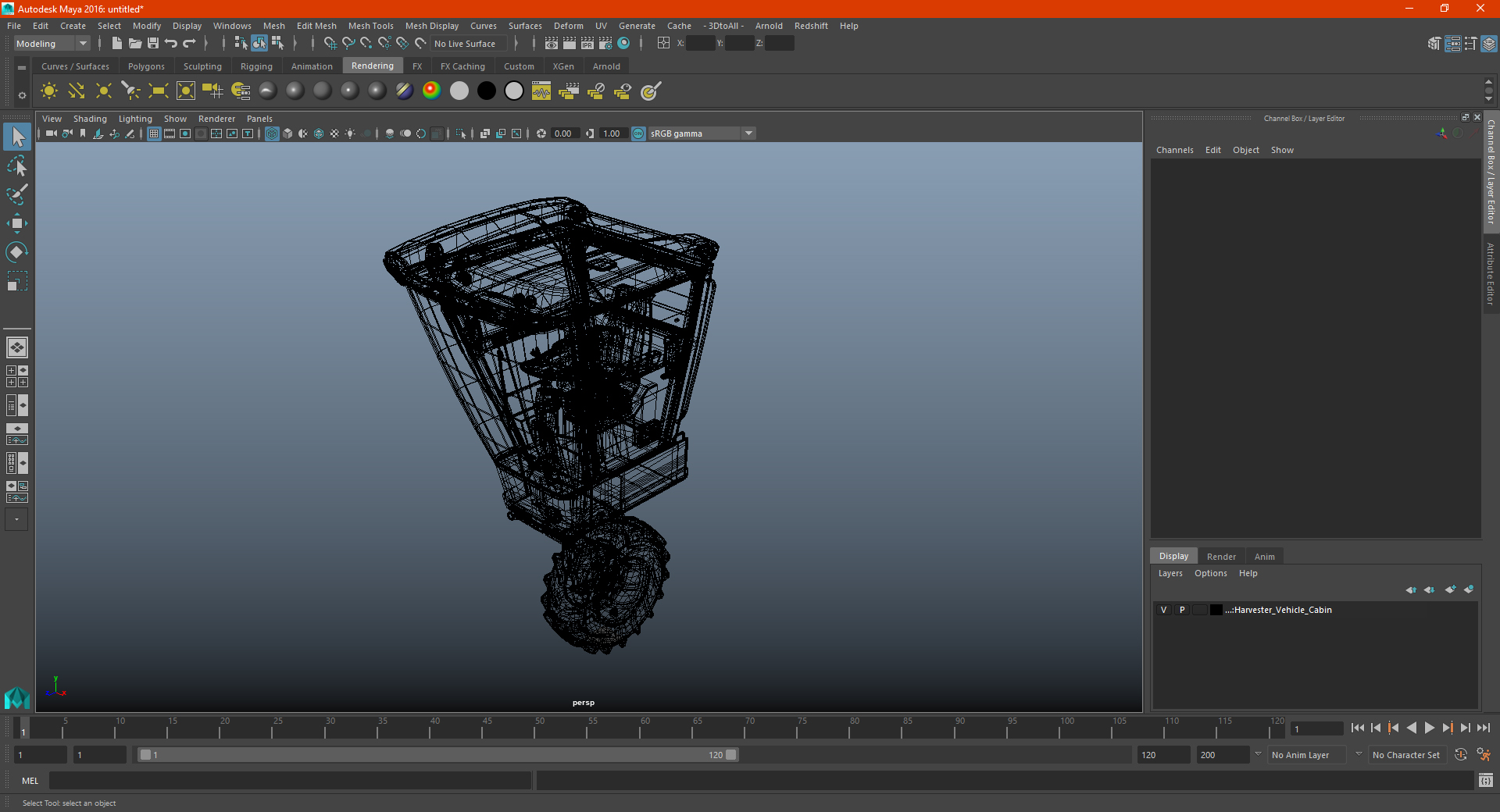The width and height of the screenshot is (1500, 812).
Task: Open the Shading panel menu
Action: (90, 119)
